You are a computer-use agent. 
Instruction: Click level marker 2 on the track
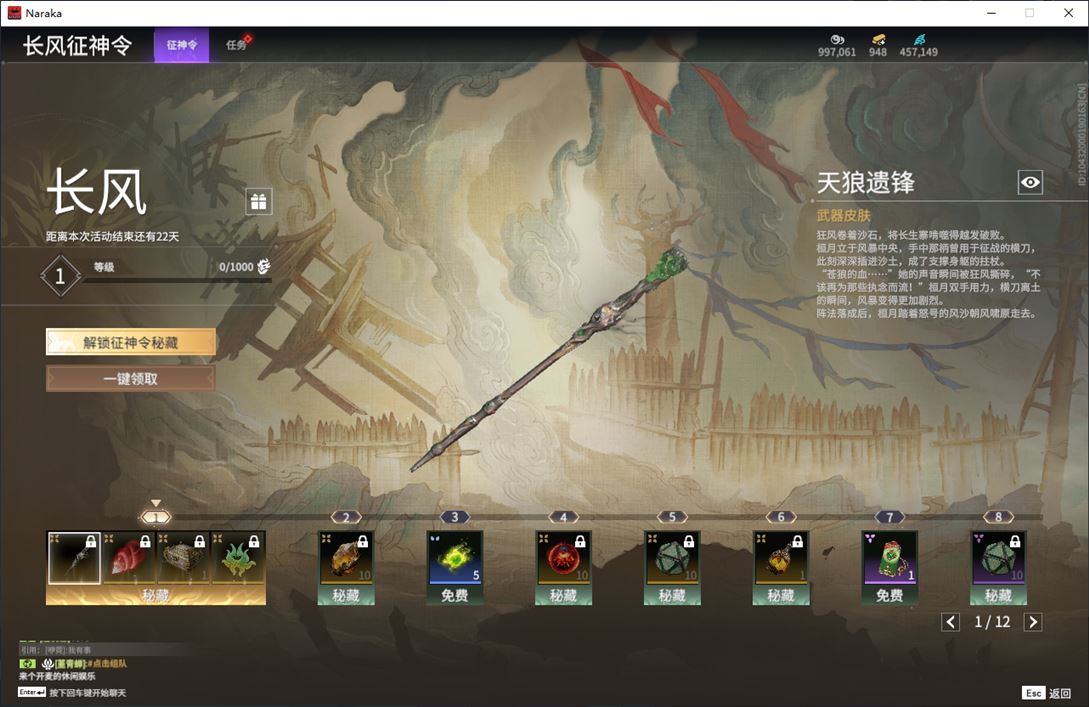click(x=346, y=517)
